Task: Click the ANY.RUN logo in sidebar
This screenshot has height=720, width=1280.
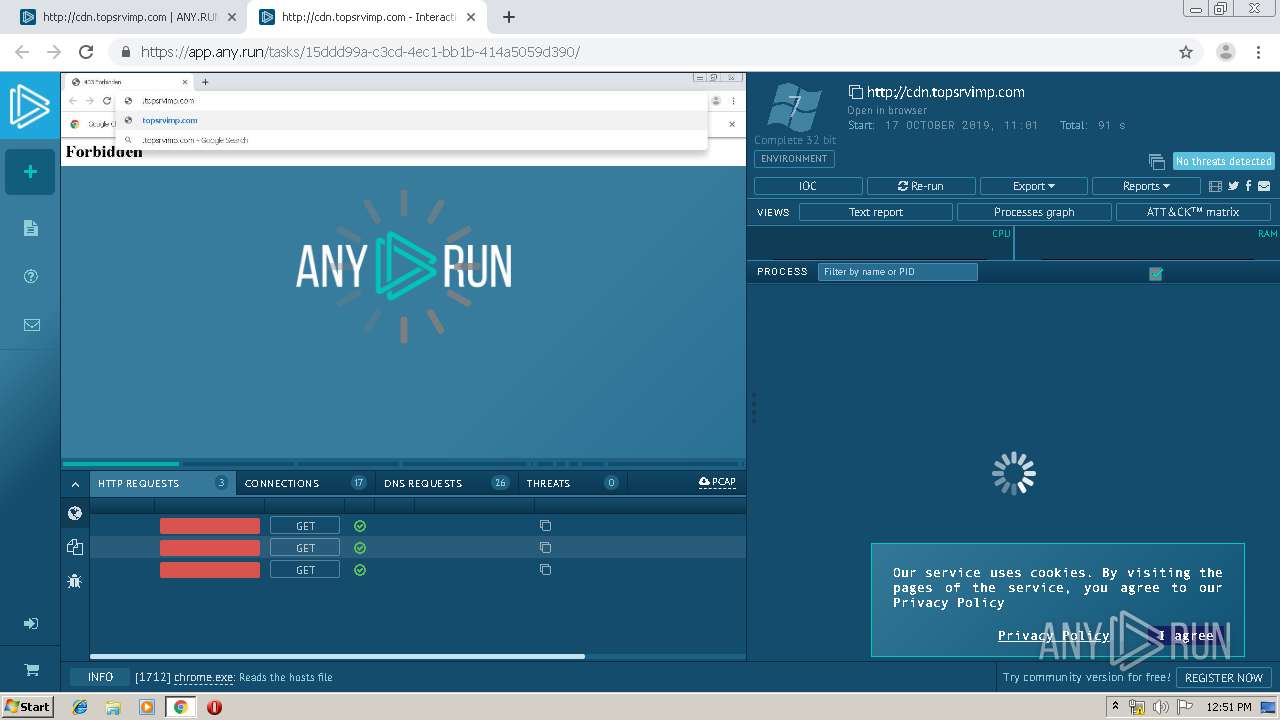Action: click(x=30, y=107)
